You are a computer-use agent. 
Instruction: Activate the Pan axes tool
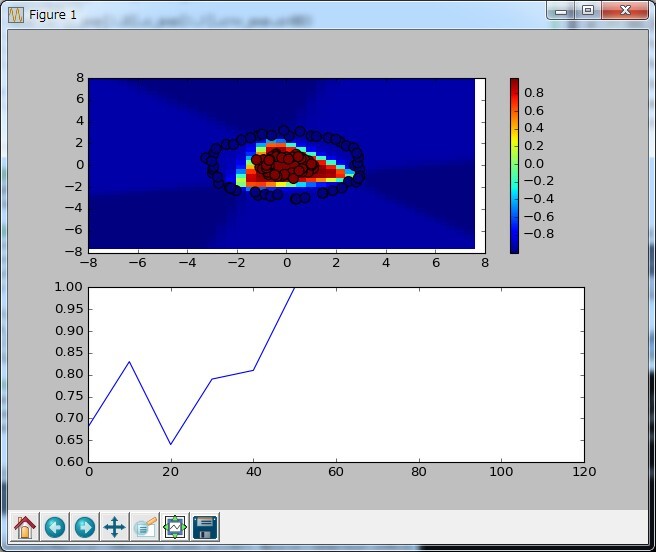(x=115, y=527)
